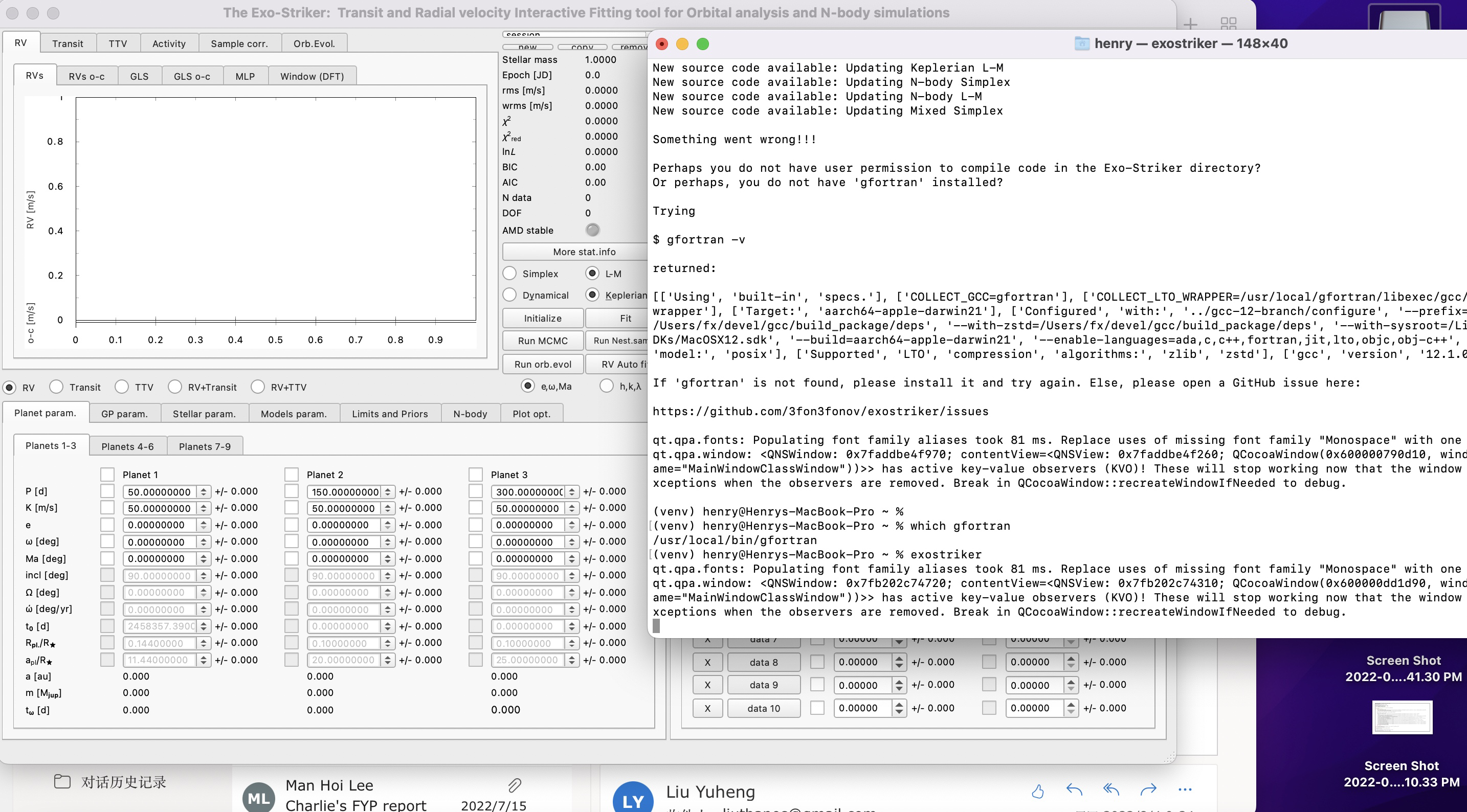Open the GLS tab
The height and width of the screenshot is (812, 1467).
[139, 75]
